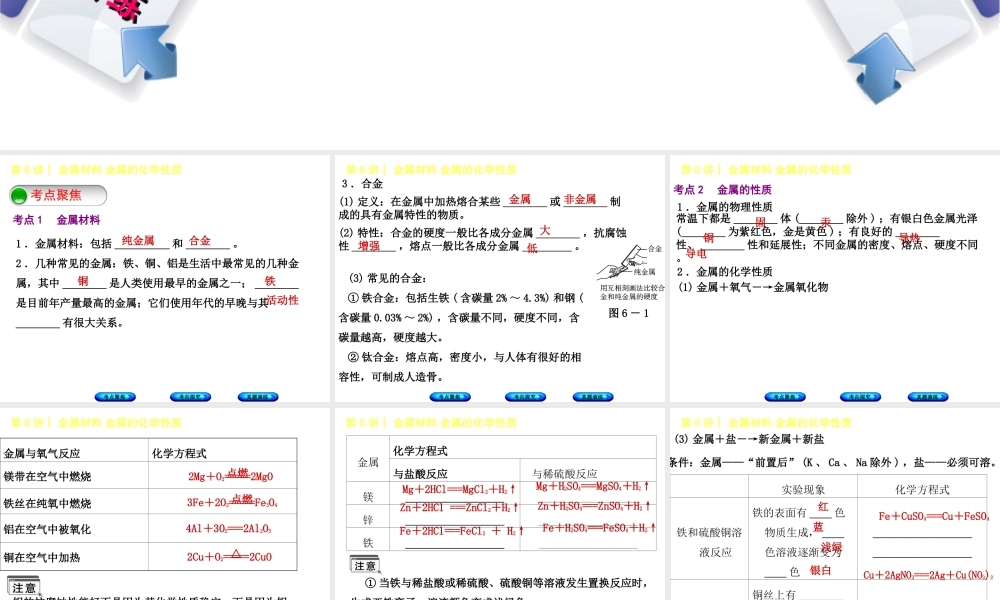Click the equation Zn+H2SO4==ZnSO4+H2↑
The image size is (1000, 600).
click(x=594, y=506)
